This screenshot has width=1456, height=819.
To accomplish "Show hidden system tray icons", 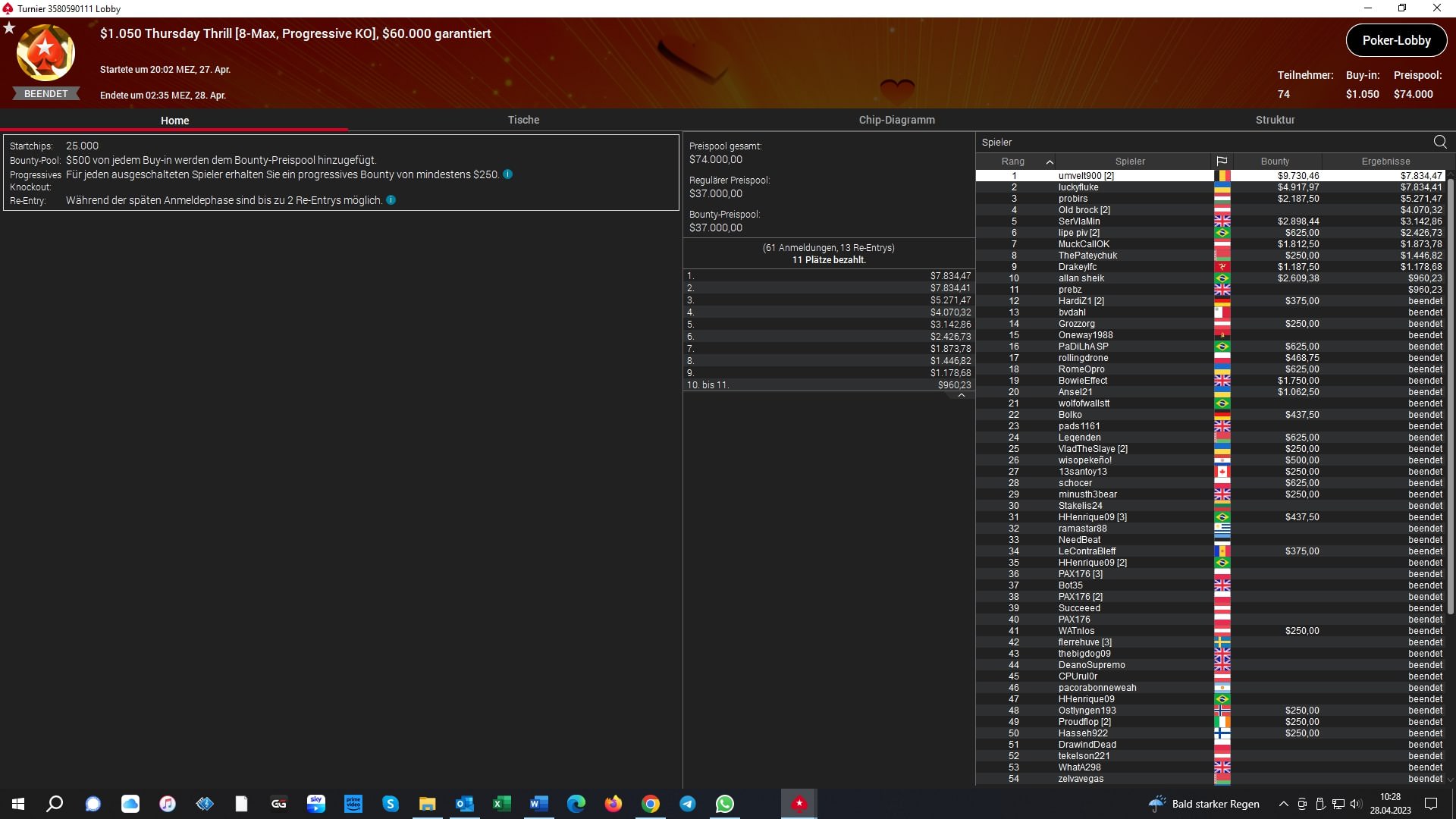I will [1283, 804].
